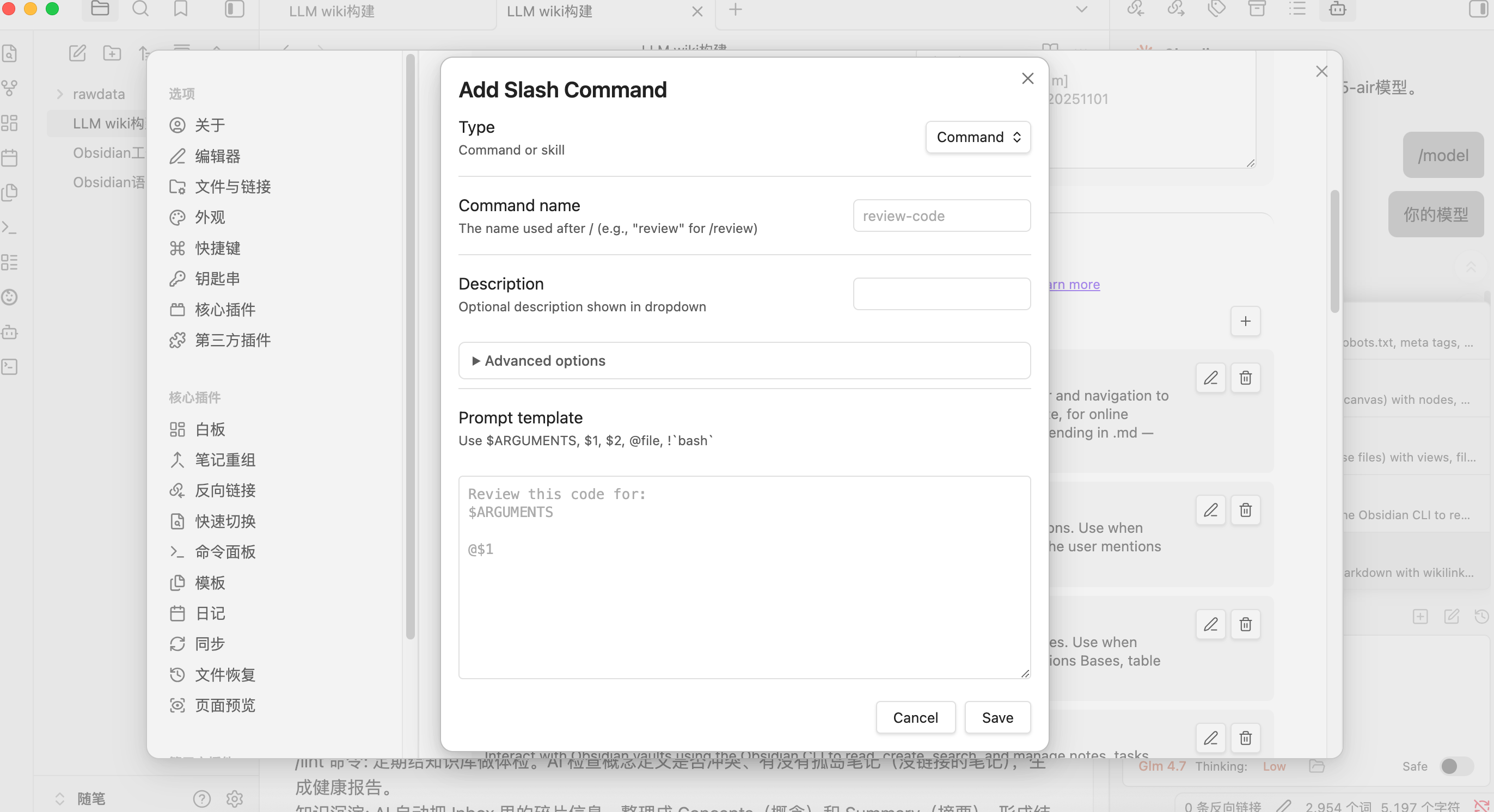Show the outgoing links panel icon
The height and width of the screenshot is (812, 1494).
(x=1175, y=9)
